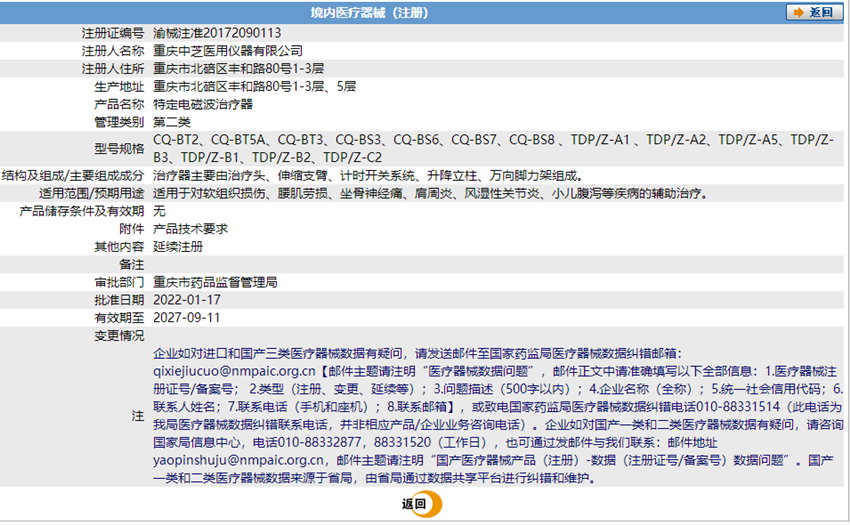The height and width of the screenshot is (525, 850).
Task: Click the label 有效期至
Action: (x=119, y=318)
